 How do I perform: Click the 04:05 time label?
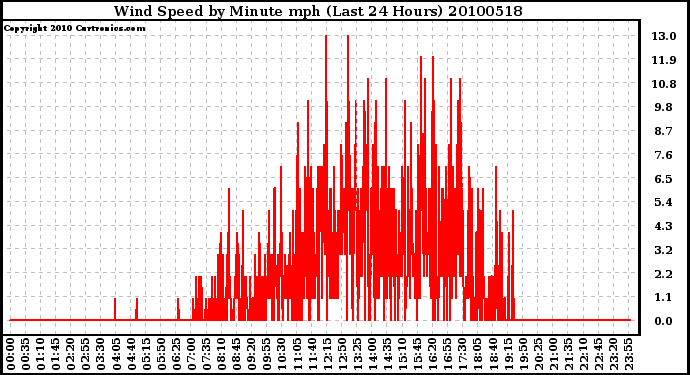click(x=116, y=355)
